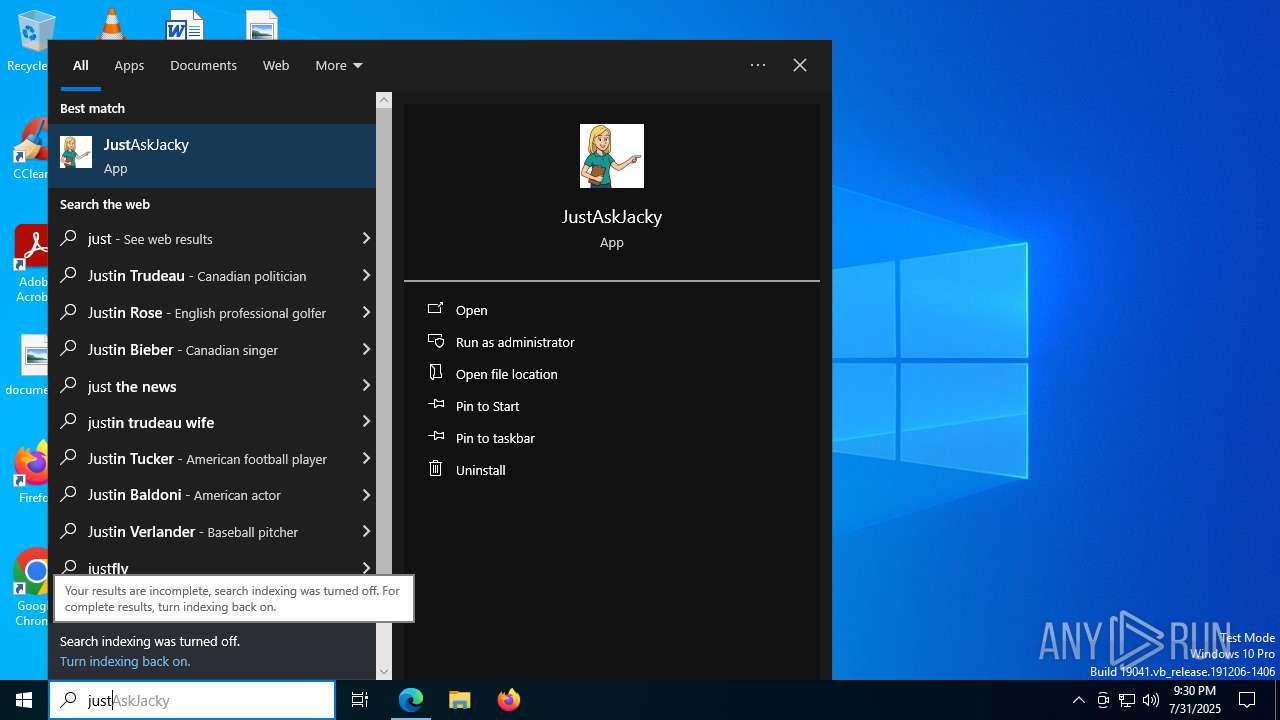Switch to the Documents tab

tap(203, 65)
